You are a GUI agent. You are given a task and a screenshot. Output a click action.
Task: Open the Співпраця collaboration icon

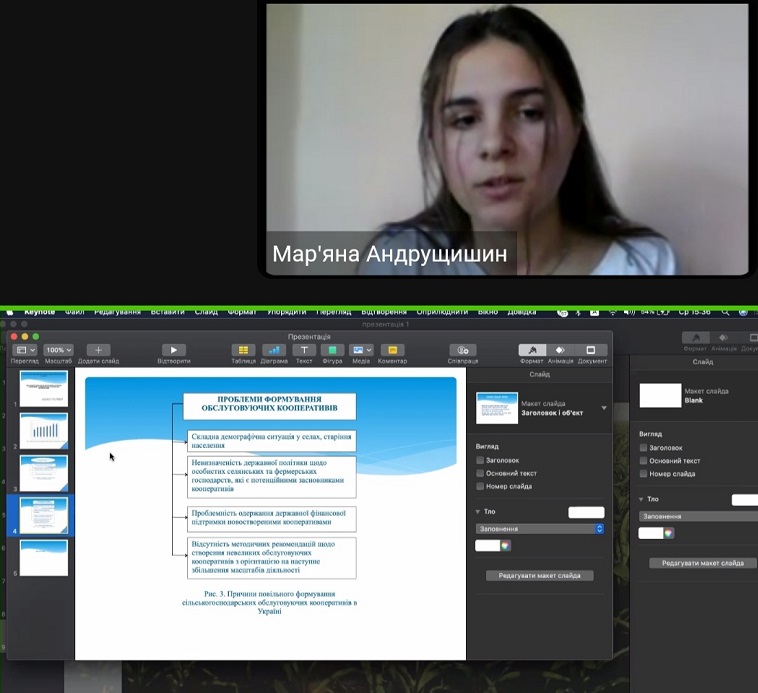pos(462,350)
